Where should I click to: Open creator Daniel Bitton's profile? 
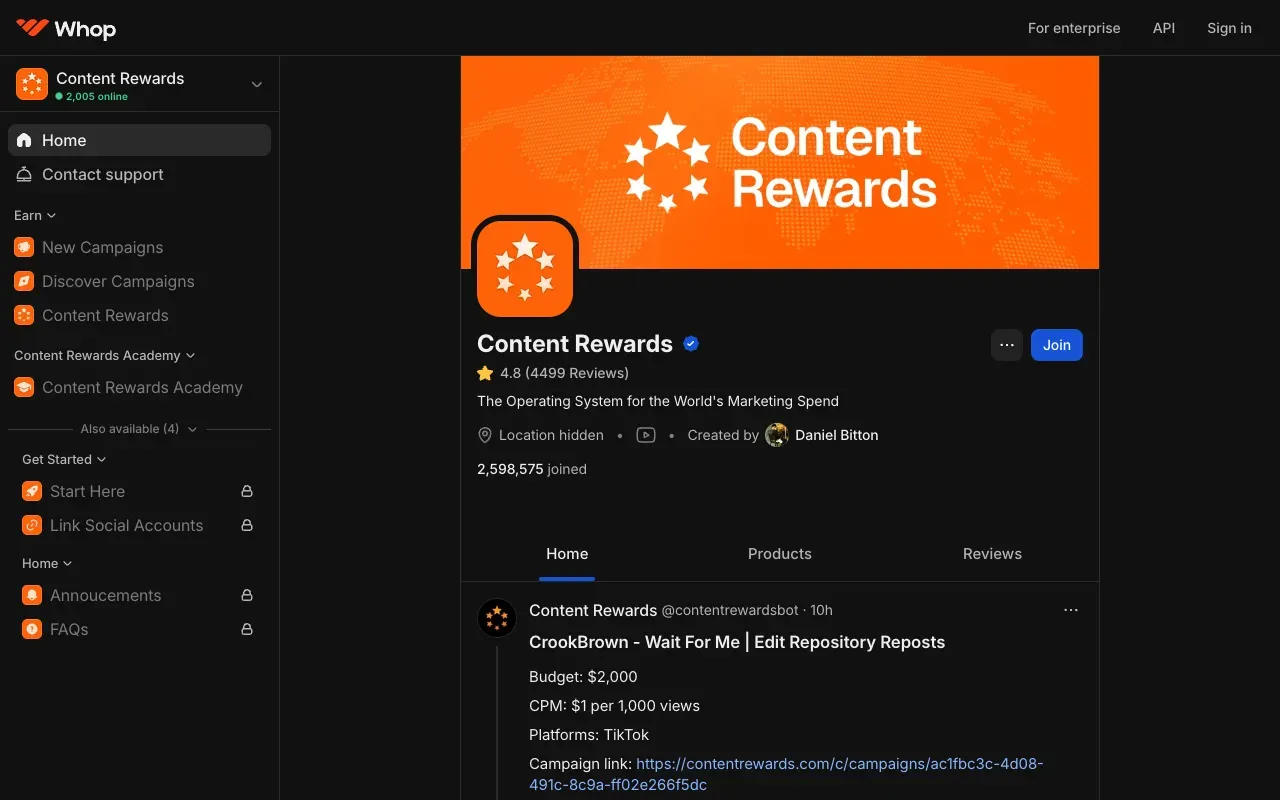(837, 435)
